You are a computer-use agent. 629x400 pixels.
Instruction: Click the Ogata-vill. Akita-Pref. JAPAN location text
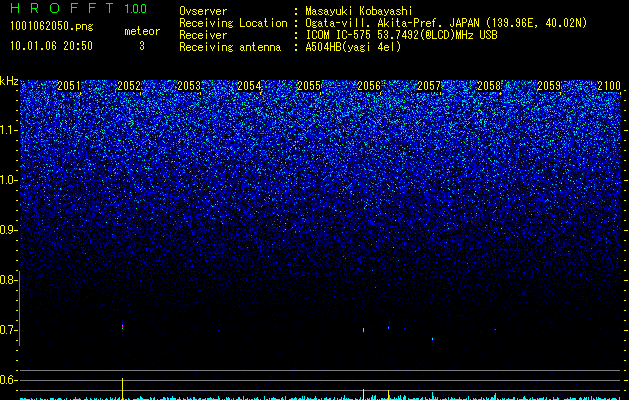392,23
